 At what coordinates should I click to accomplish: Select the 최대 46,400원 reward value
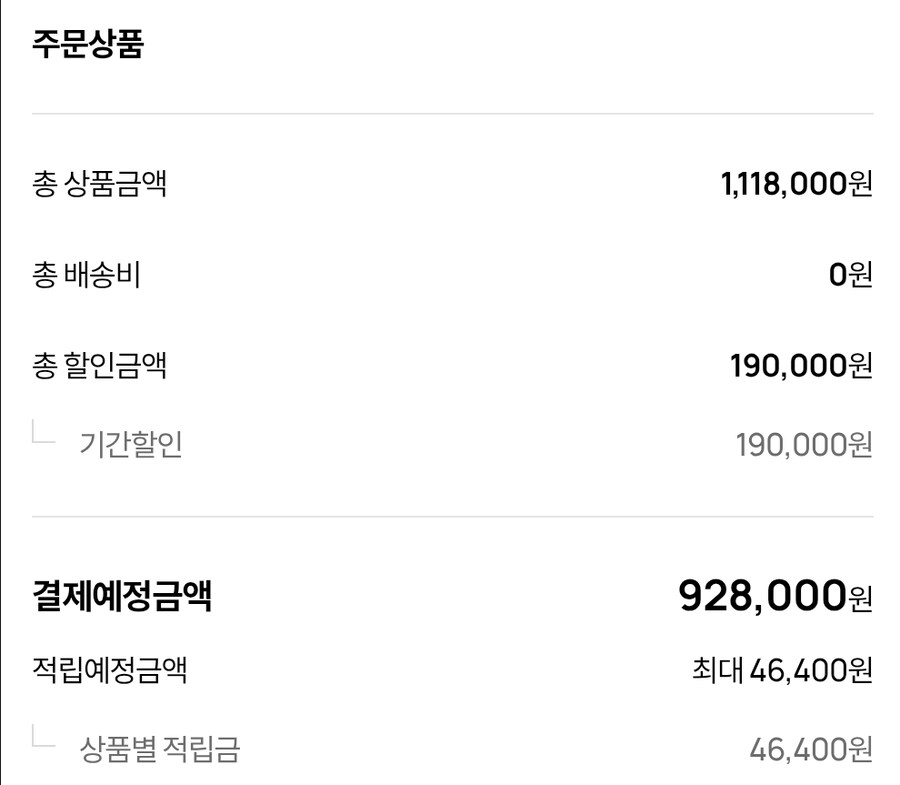782,670
